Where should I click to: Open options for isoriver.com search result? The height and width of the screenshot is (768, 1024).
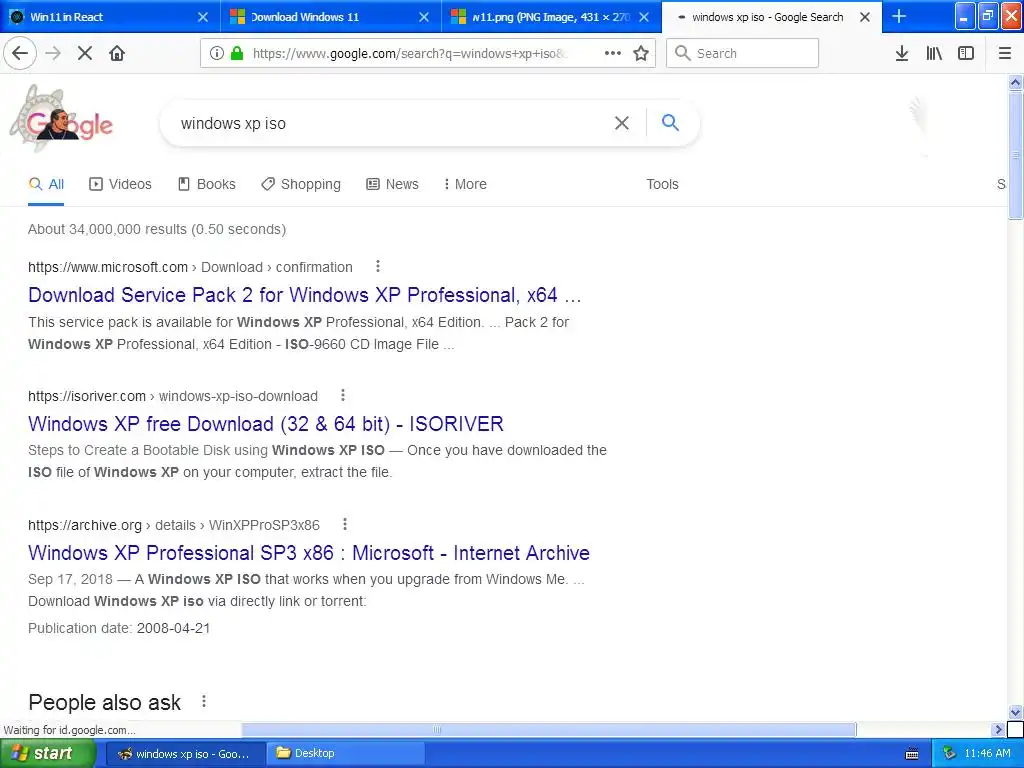click(343, 395)
